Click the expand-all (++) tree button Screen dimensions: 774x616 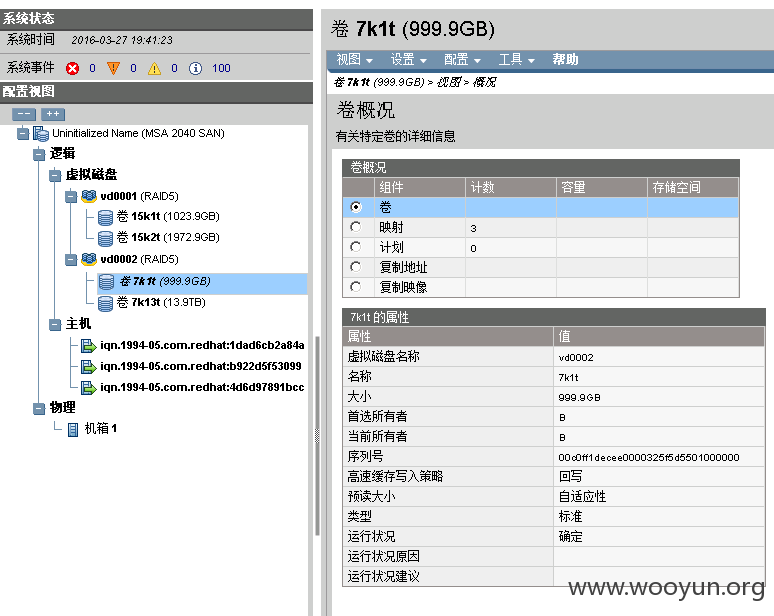click(x=53, y=114)
